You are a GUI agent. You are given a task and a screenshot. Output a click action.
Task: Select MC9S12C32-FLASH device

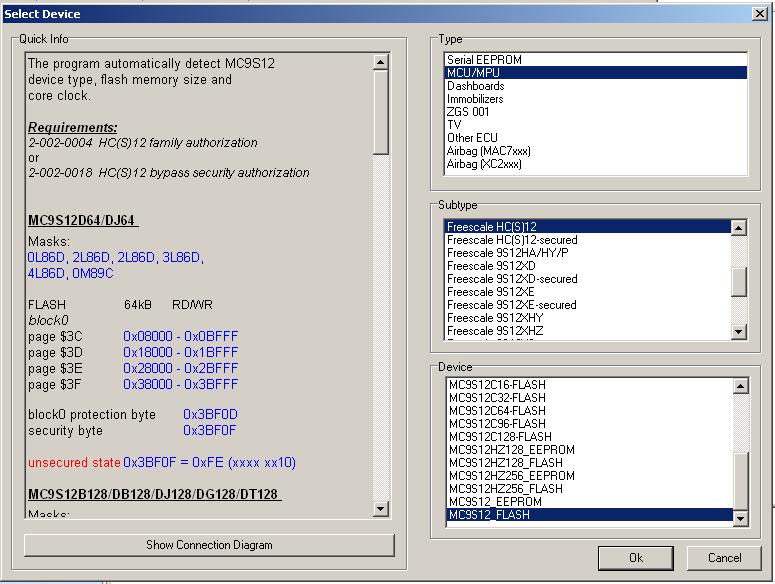(x=589, y=398)
